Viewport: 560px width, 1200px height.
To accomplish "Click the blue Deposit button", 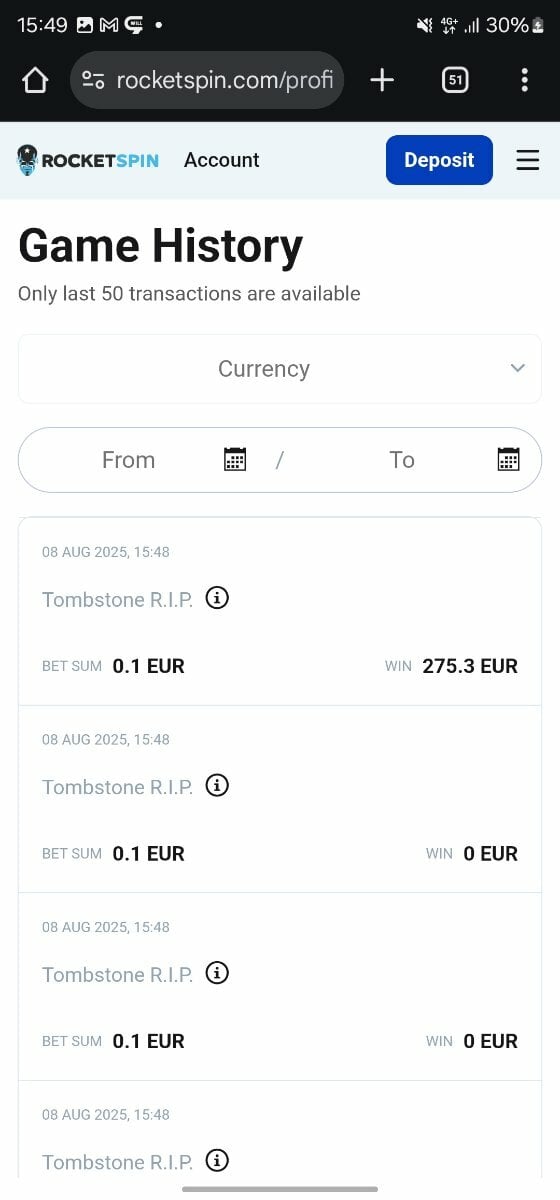I will coord(439,160).
